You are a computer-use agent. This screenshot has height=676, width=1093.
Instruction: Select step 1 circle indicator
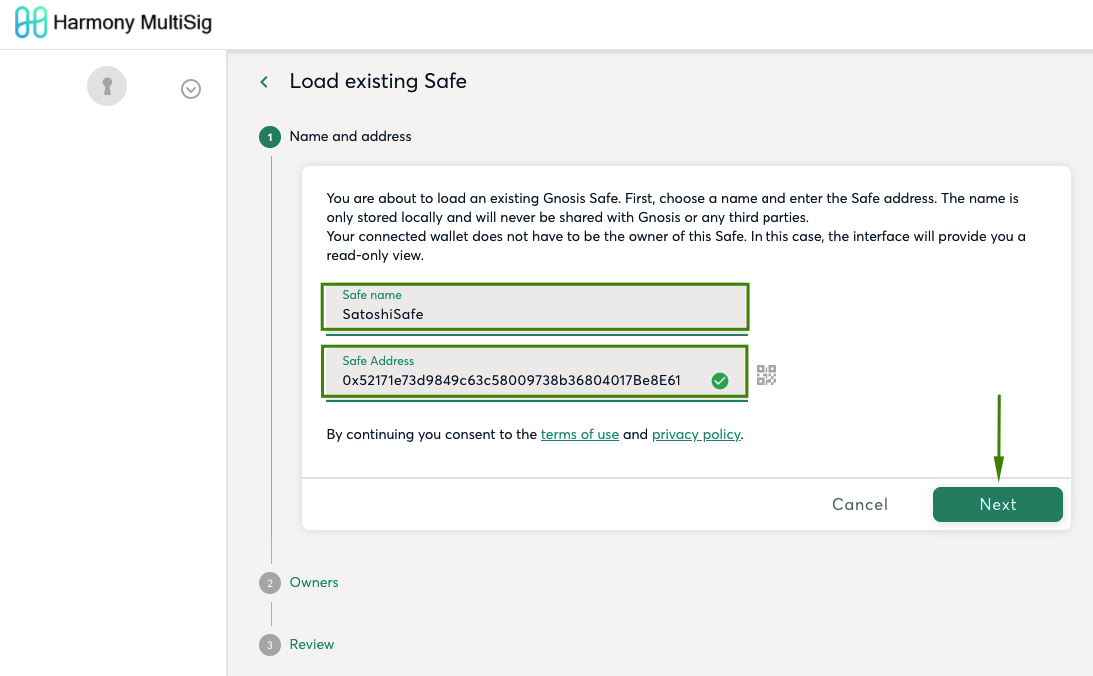pos(270,137)
